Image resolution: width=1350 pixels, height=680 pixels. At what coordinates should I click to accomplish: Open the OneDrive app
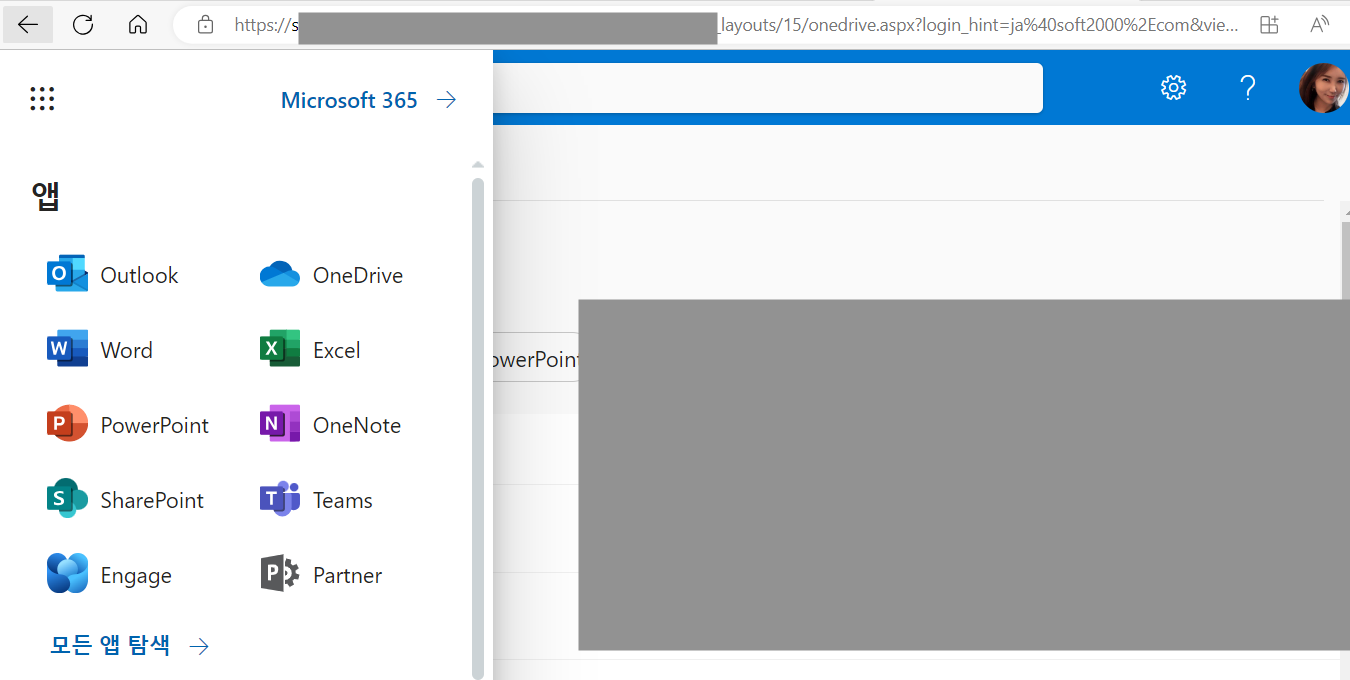tap(331, 275)
